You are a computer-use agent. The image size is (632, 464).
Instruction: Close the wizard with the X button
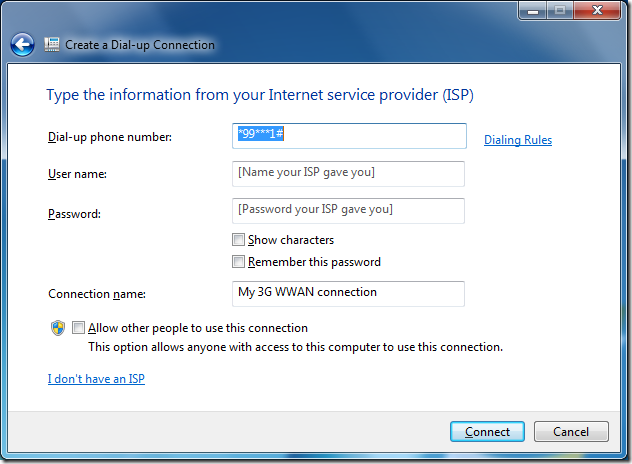(x=597, y=11)
